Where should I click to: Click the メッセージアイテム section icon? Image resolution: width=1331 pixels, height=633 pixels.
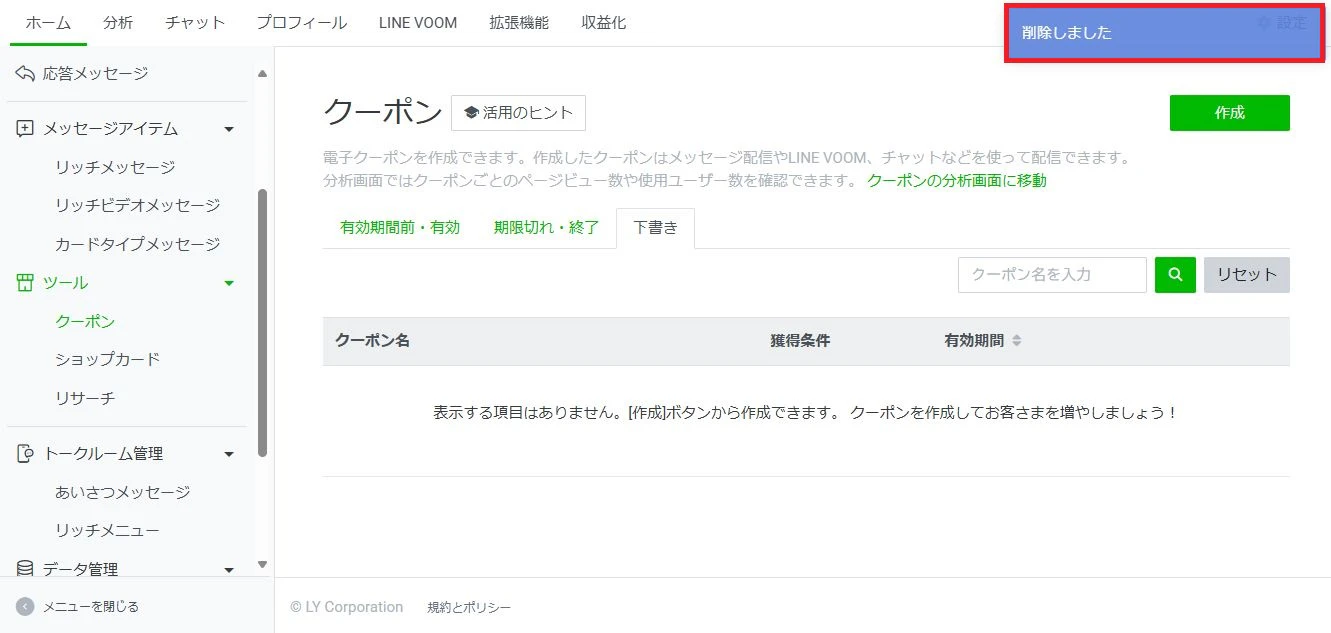25,129
